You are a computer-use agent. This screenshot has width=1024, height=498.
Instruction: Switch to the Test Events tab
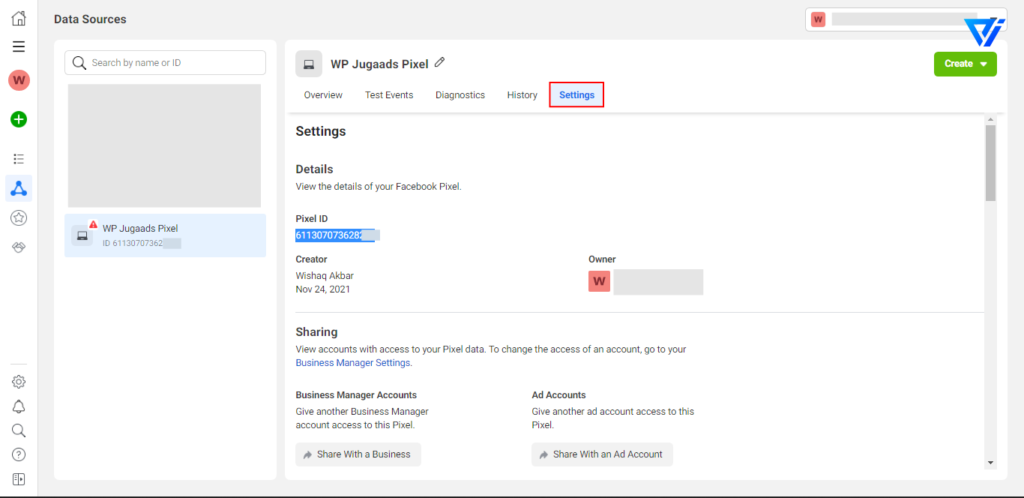[389, 95]
